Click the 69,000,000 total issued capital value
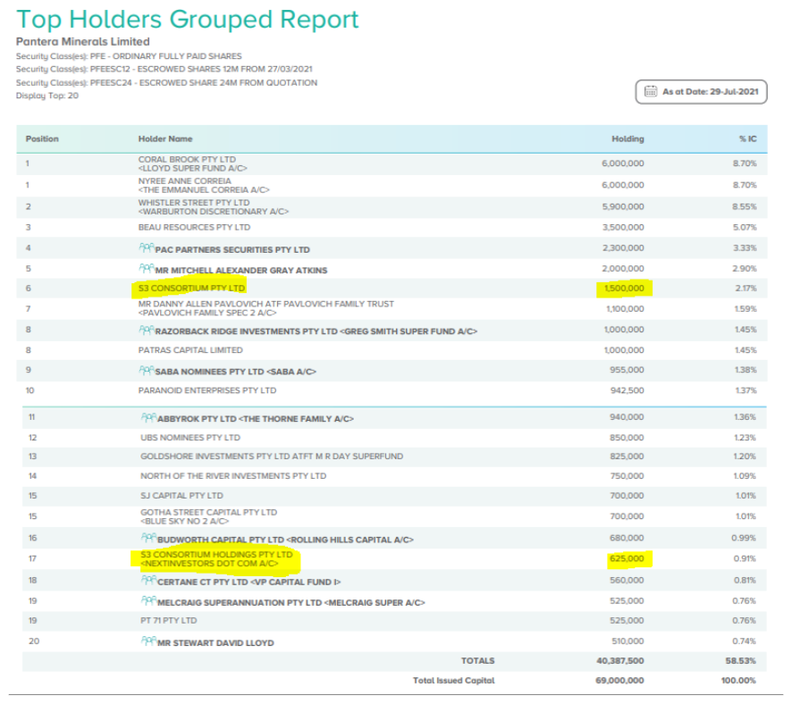800x704 pixels. click(x=619, y=681)
